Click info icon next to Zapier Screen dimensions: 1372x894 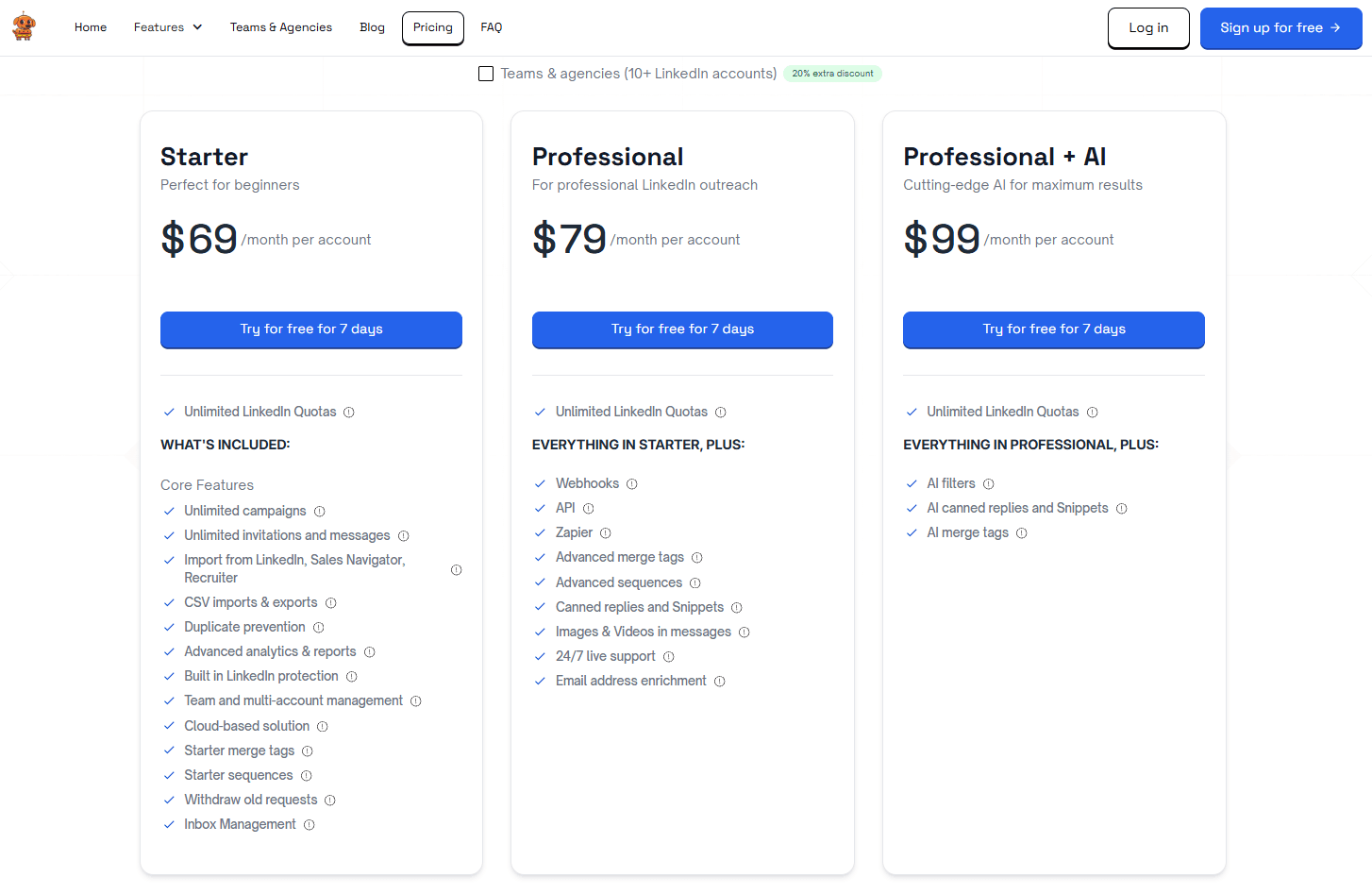606,533
